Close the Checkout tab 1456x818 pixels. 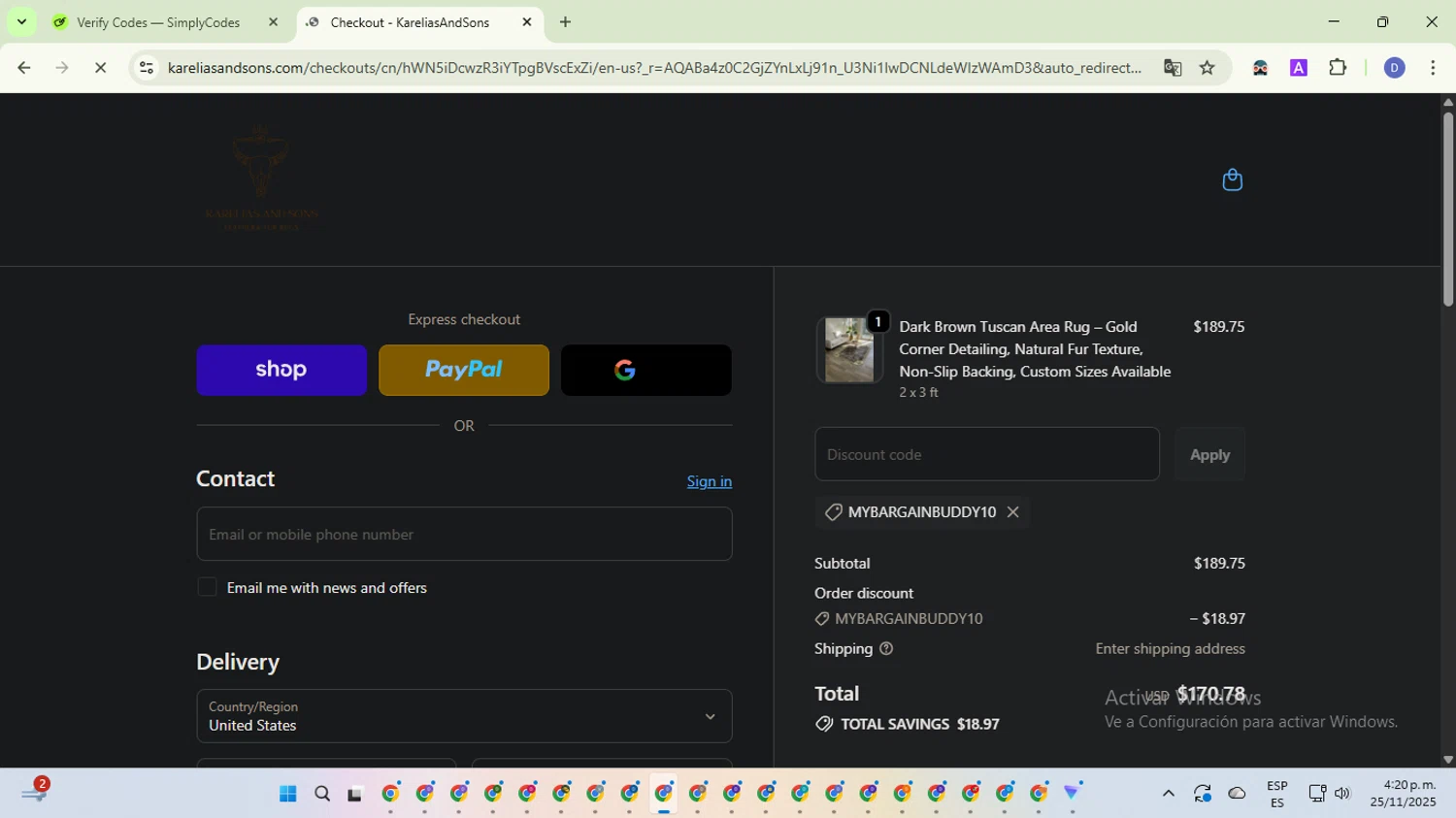(x=527, y=22)
